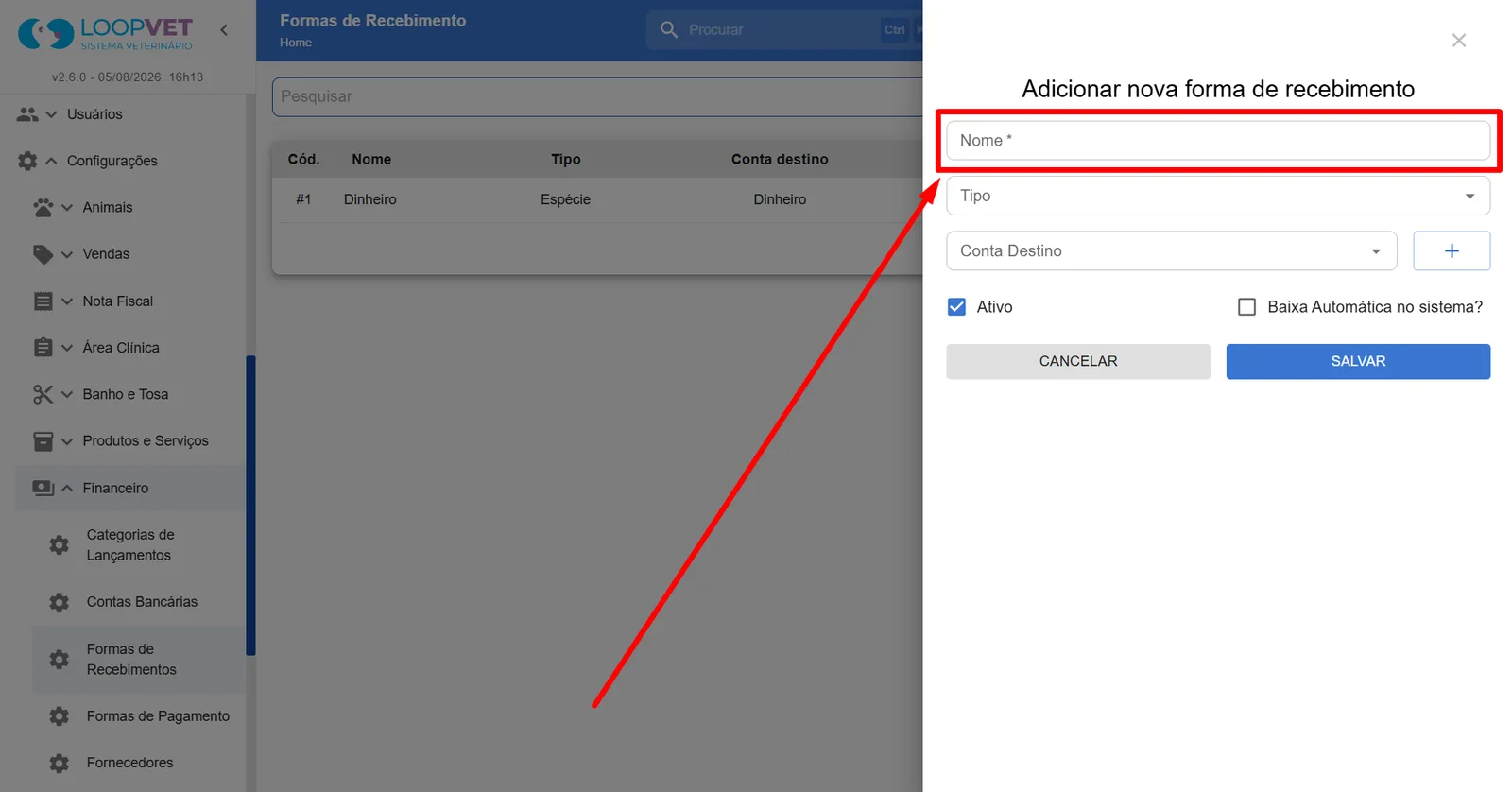Click the Usuários people icon
Screen dimensions: 1512x792
pyautogui.click(x=27, y=114)
